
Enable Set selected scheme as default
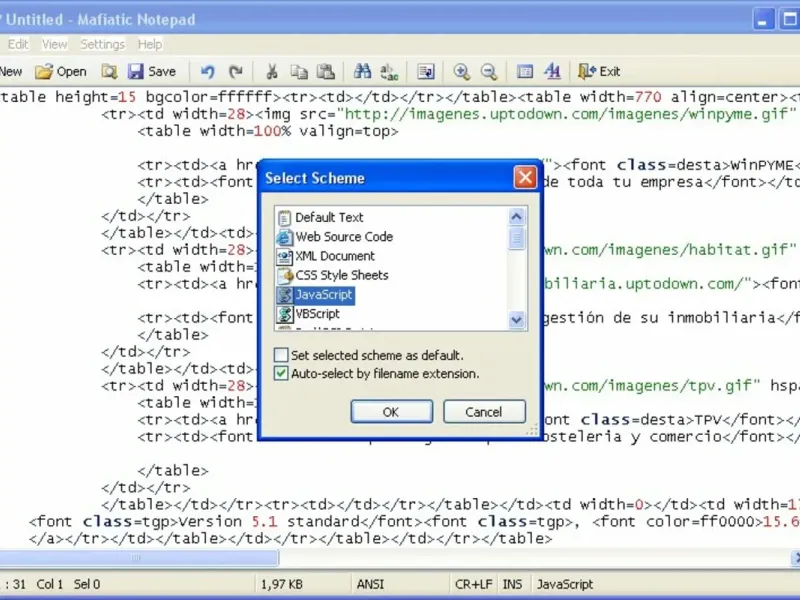(x=281, y=355)
